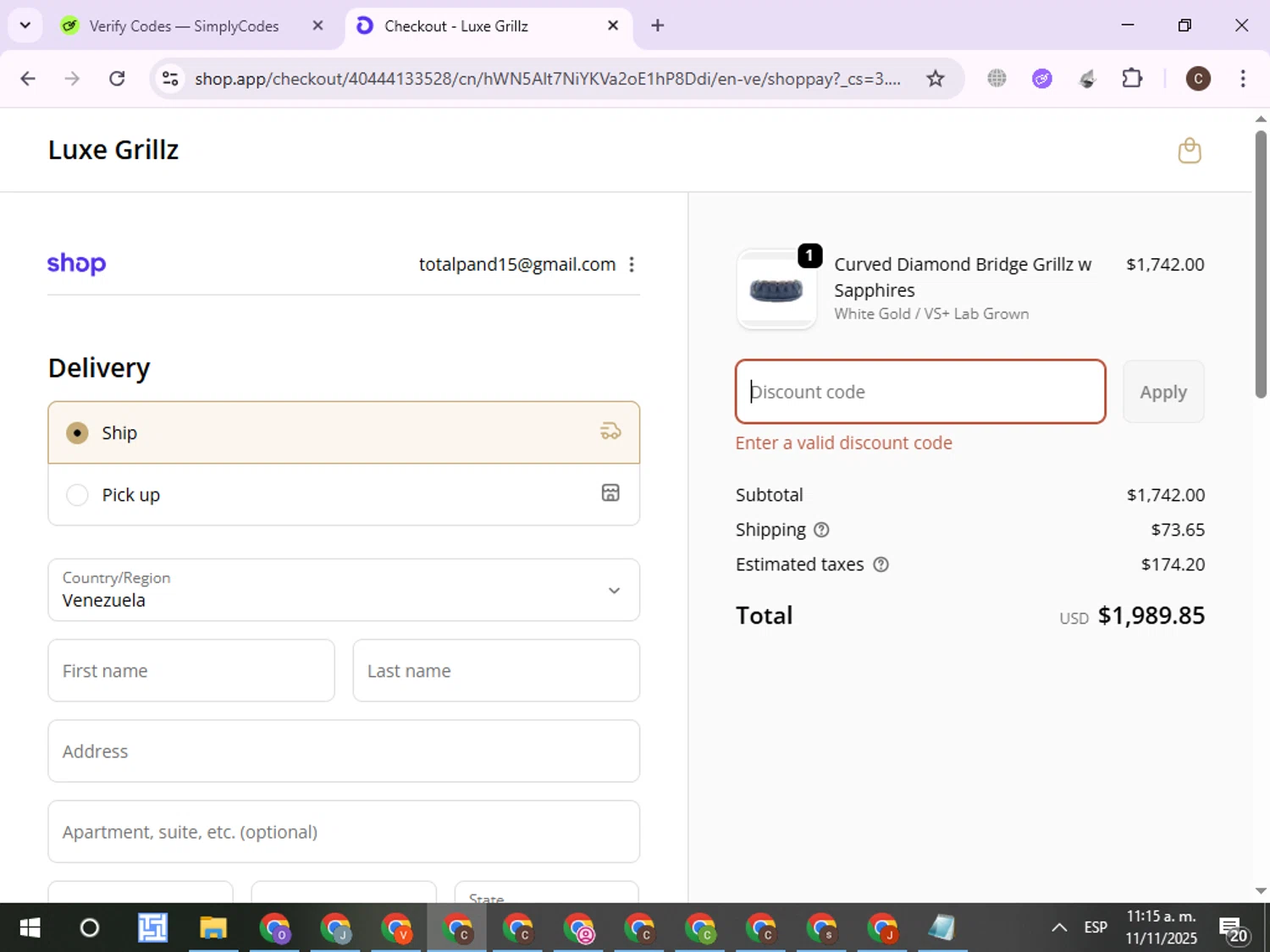The image size is (1270, 952).
Task: Open the gray globe browser extension
Action: pos(997,79)
